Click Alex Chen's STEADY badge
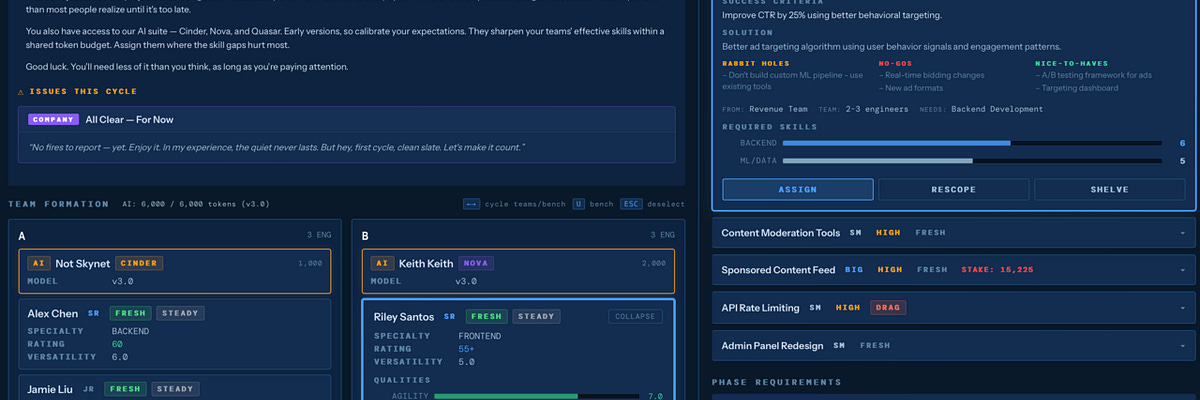Image resolution: width=1200 pixels, height=400 pixels. point(178,313)
